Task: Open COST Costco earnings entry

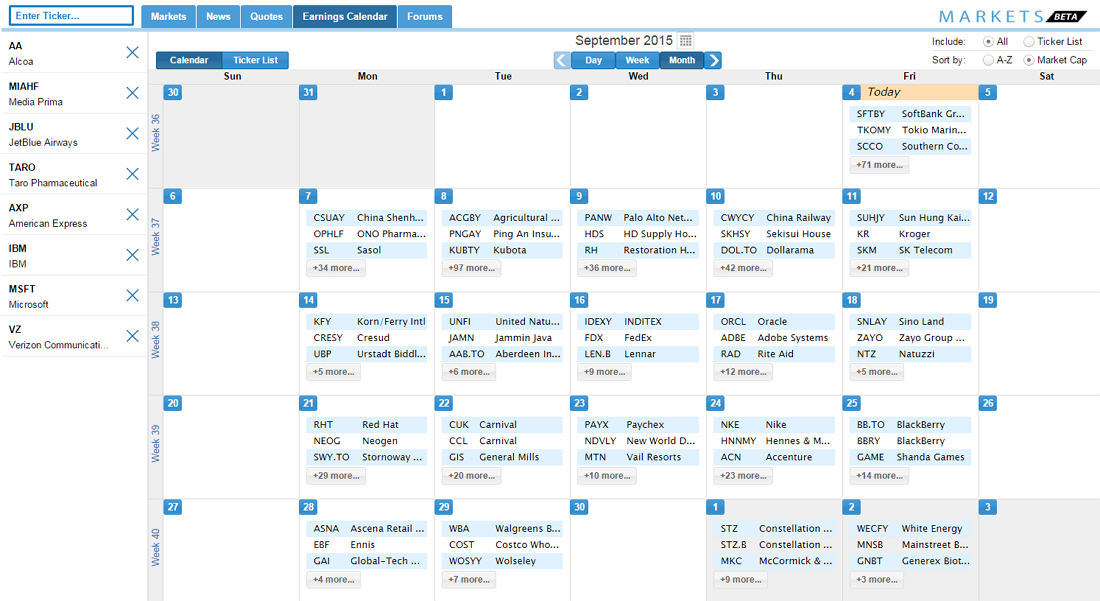Action: click(502, 544)
